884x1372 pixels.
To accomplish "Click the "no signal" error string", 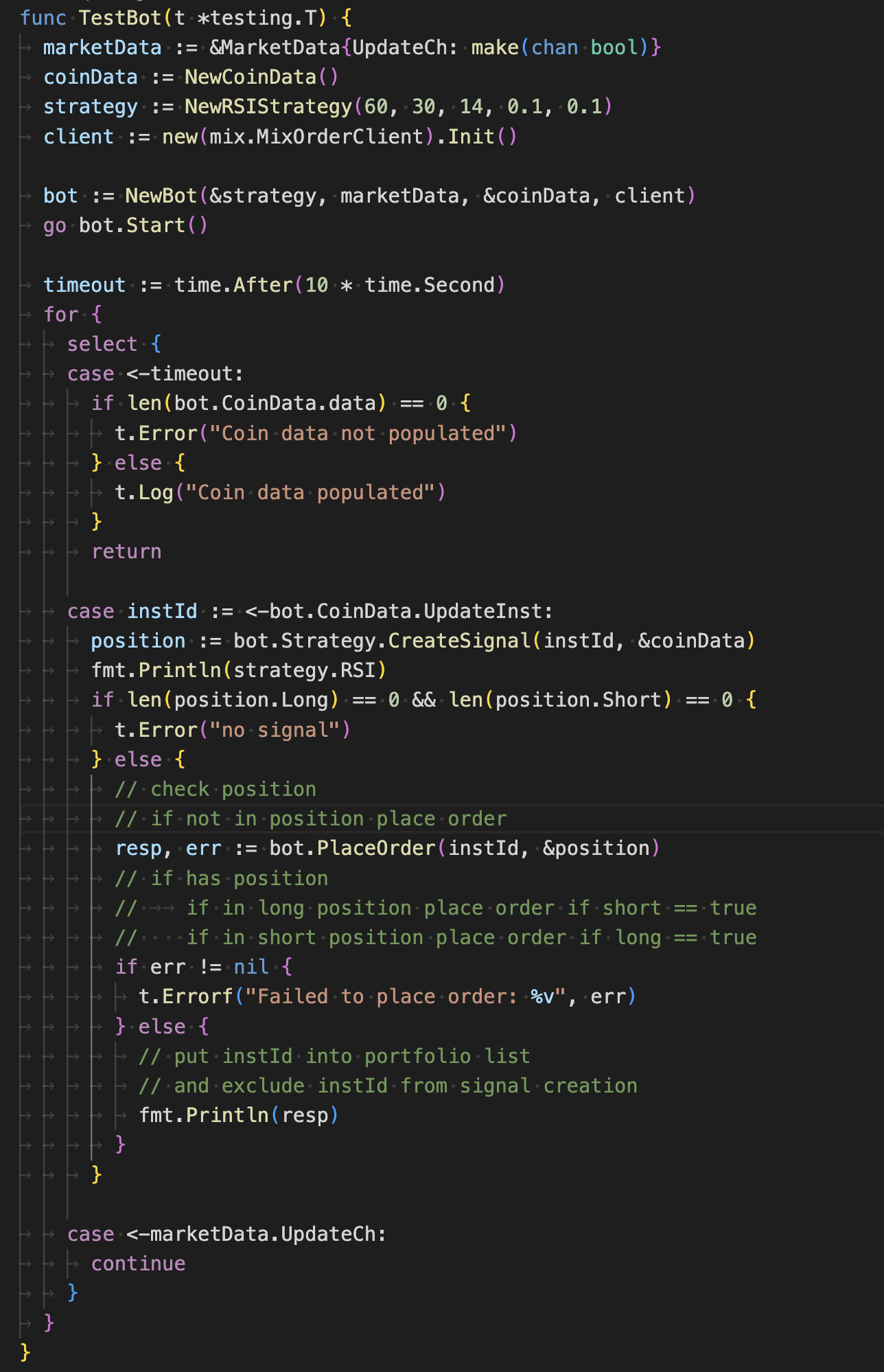I will point(275,729).
